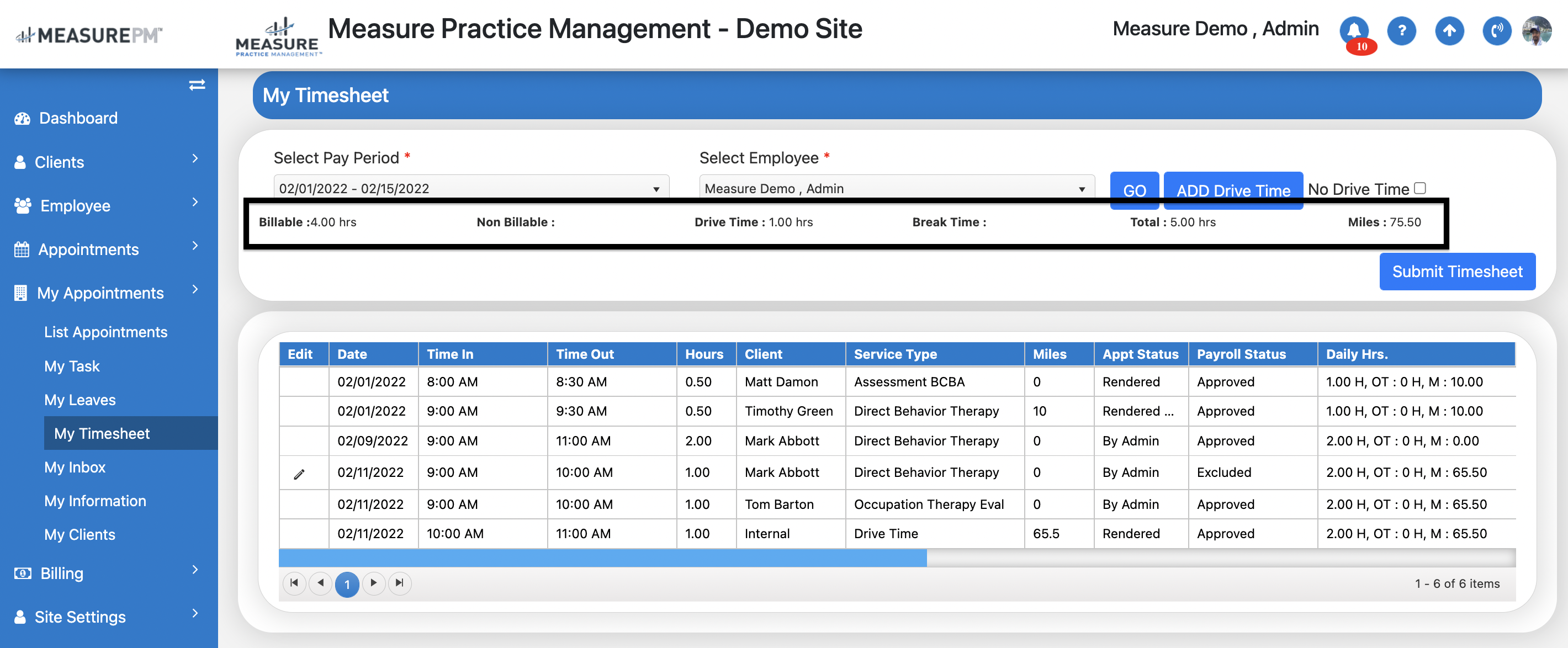
Task: Click the upload arrow icon in header
Action: (x=1449, y=30)
